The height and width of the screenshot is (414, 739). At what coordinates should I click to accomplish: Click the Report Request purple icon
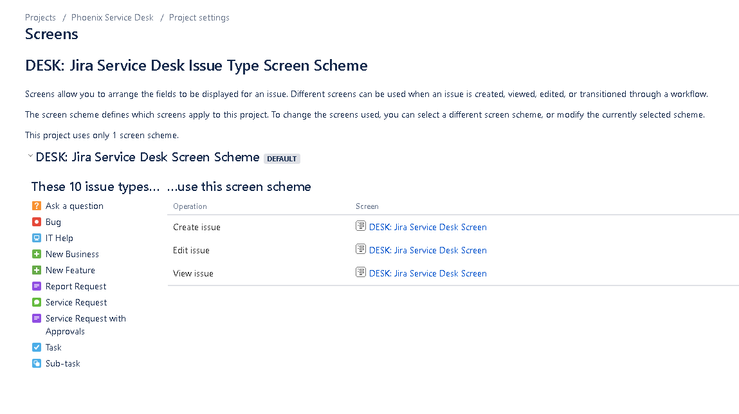pos(36,286)
